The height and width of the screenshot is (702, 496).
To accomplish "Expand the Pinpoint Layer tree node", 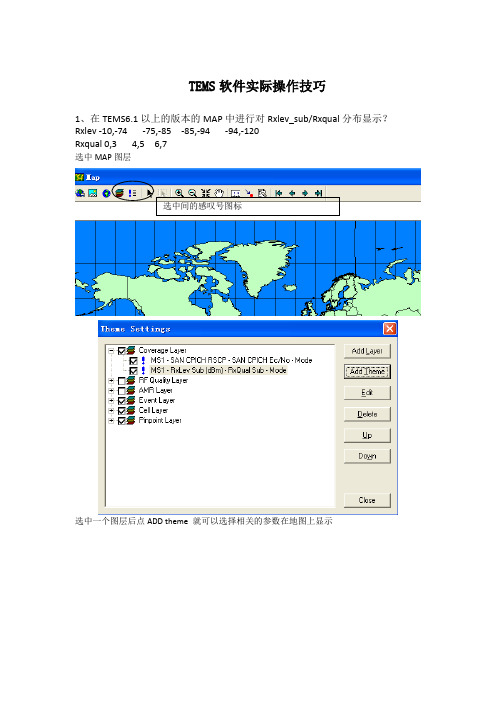I will point(111,421).
